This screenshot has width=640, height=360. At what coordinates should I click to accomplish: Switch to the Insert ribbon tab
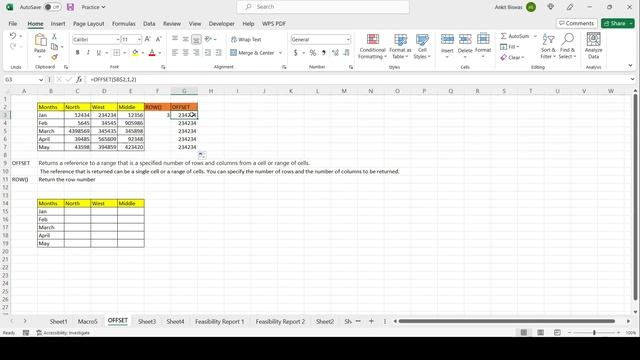tap(58, 24)
